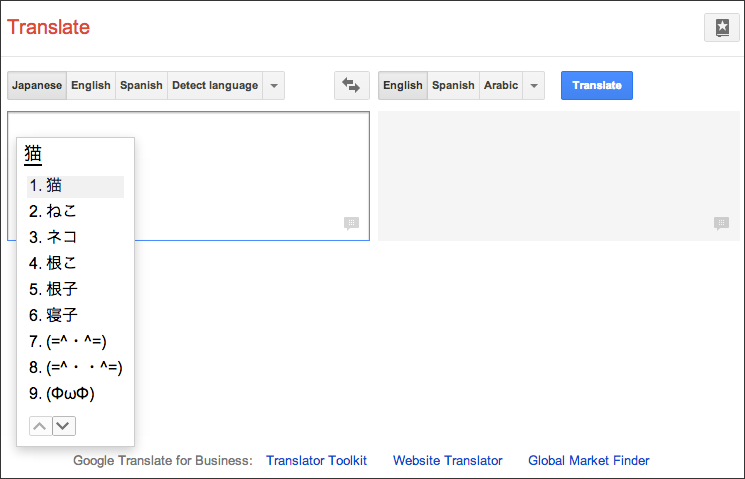Viewport: 745px width, 479px height.
Task: Open Translator Toolkit link
Action: pyautogui.click(x=316, y=460)
